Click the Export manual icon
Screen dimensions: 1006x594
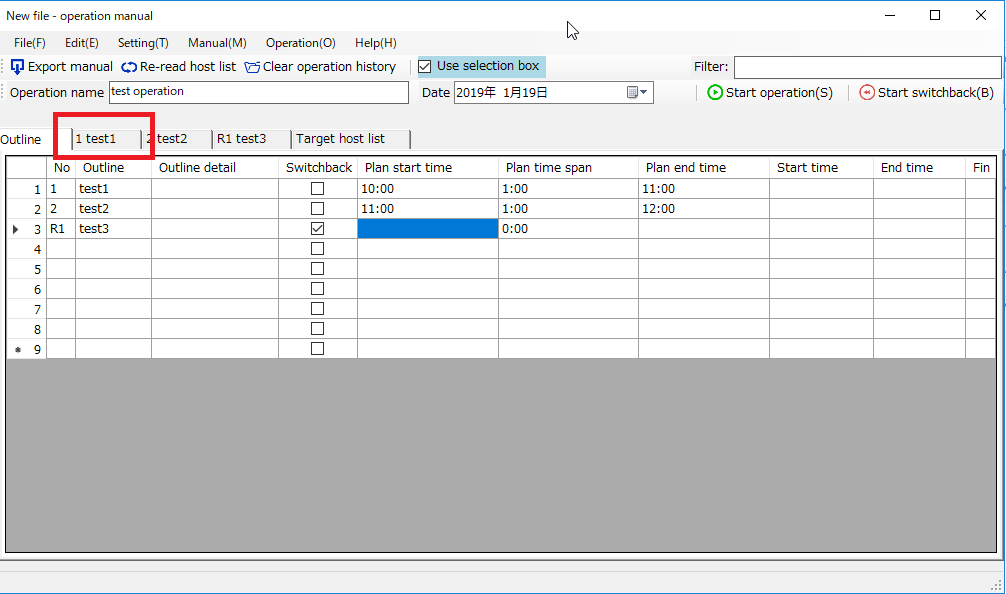click(17, 67)
